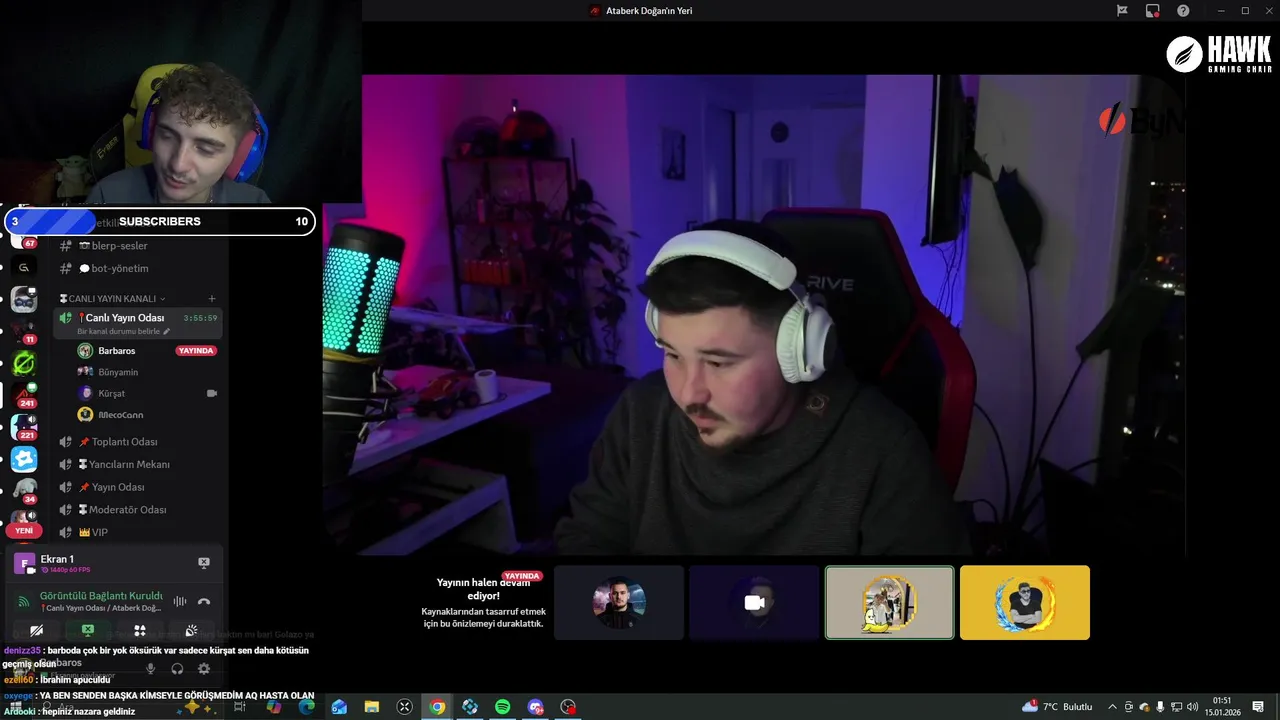Open the blue puzzle-piece server icon
The height and width of the screenshot is (720, 1280).
click(x=24, y=459)
